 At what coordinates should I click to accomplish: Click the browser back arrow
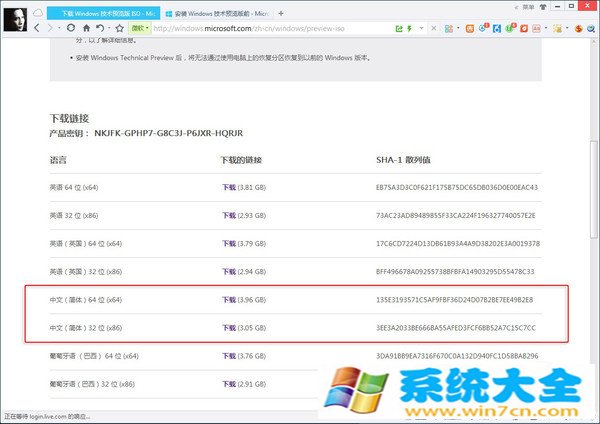pyautogui.click(x=37, y=28)
